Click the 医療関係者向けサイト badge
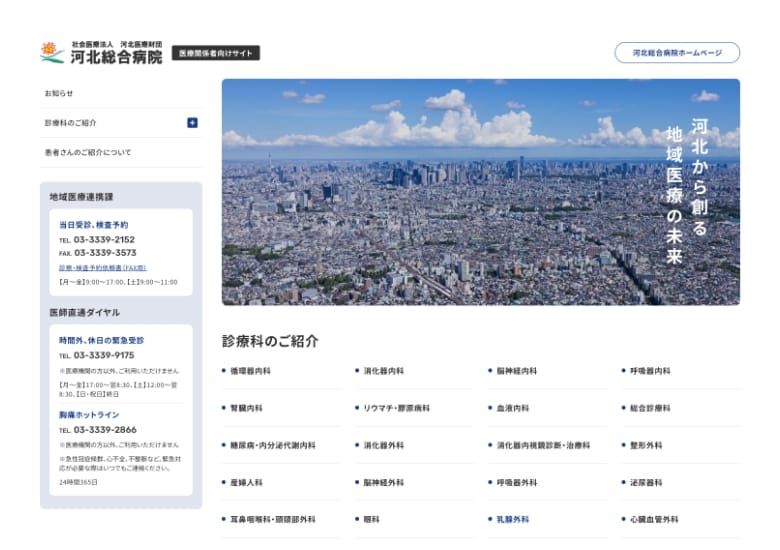This screenshot has width=780, height=550. (x=216, y=53)
